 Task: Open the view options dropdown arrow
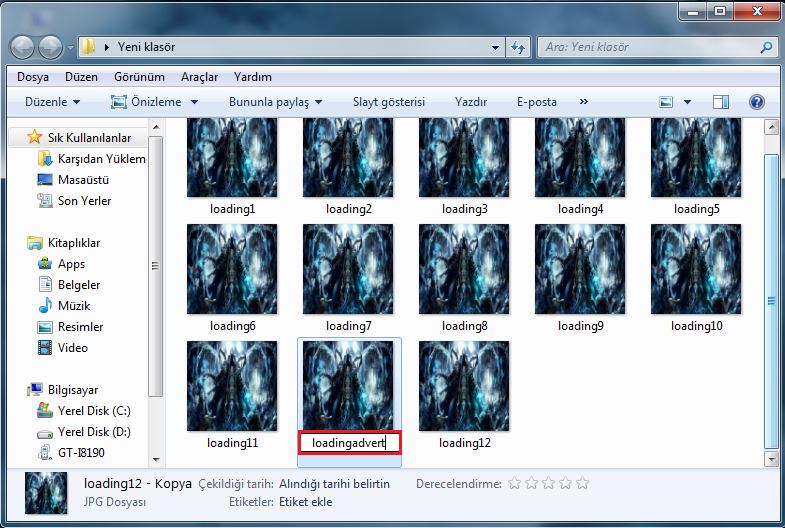point(687,102)
